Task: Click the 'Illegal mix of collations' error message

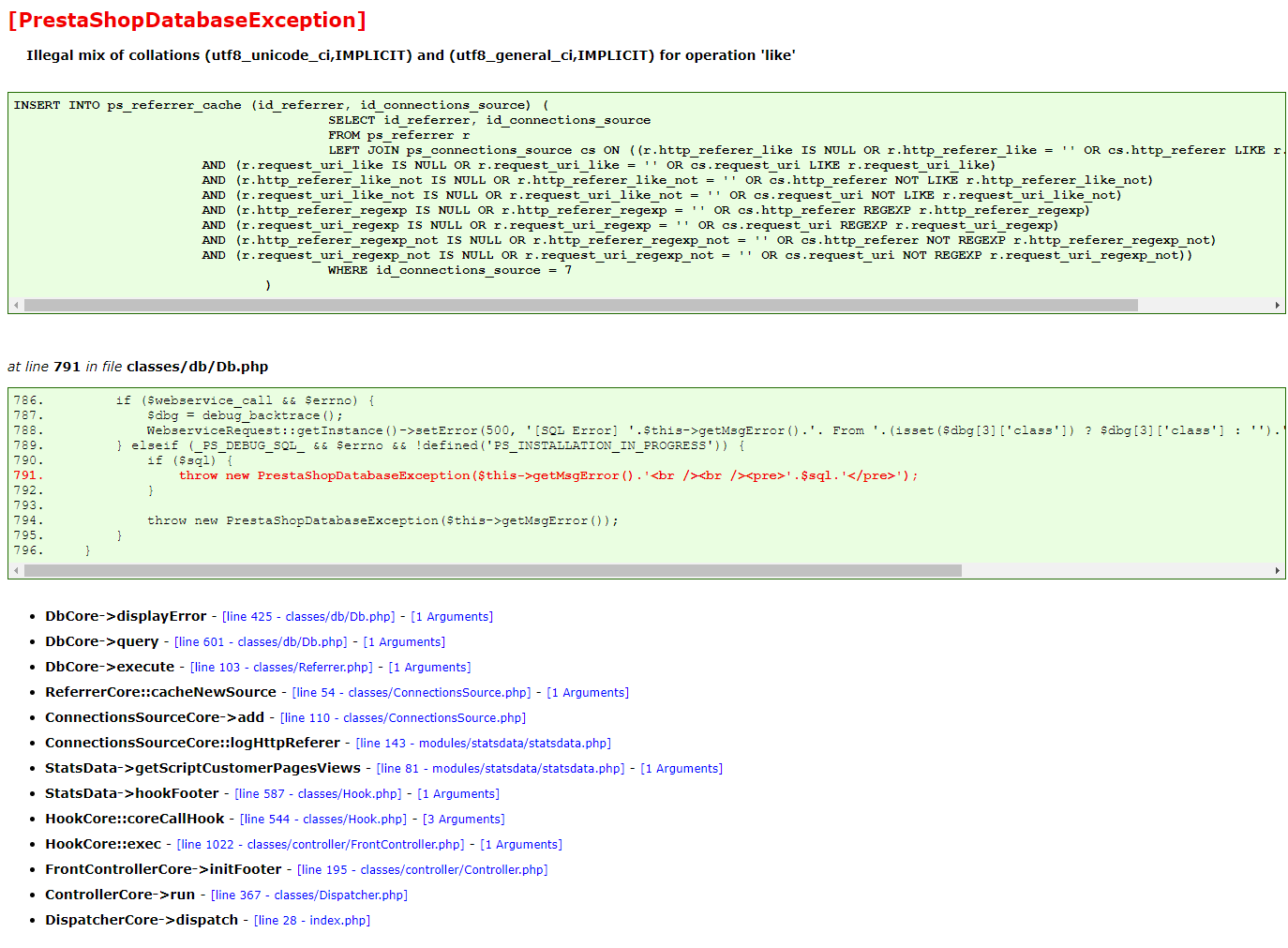Action: pyautogui.click(x=411, y=55)
